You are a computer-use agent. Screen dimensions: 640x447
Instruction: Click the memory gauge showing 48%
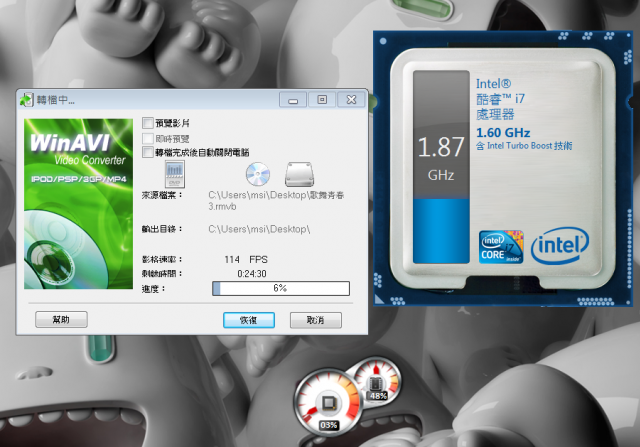(376, 380)
